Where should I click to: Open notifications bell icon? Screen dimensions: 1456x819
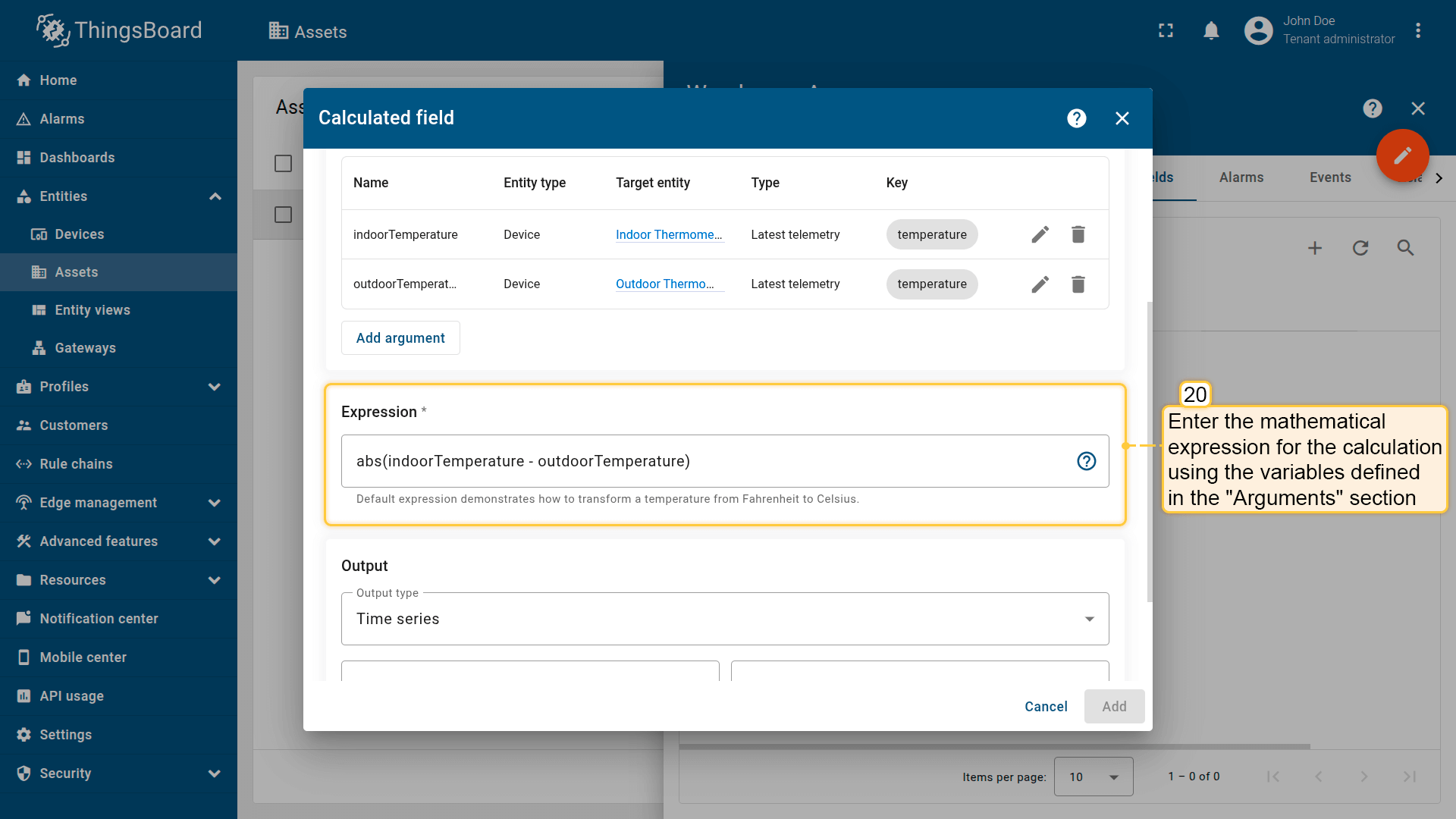coord(1211,31)
